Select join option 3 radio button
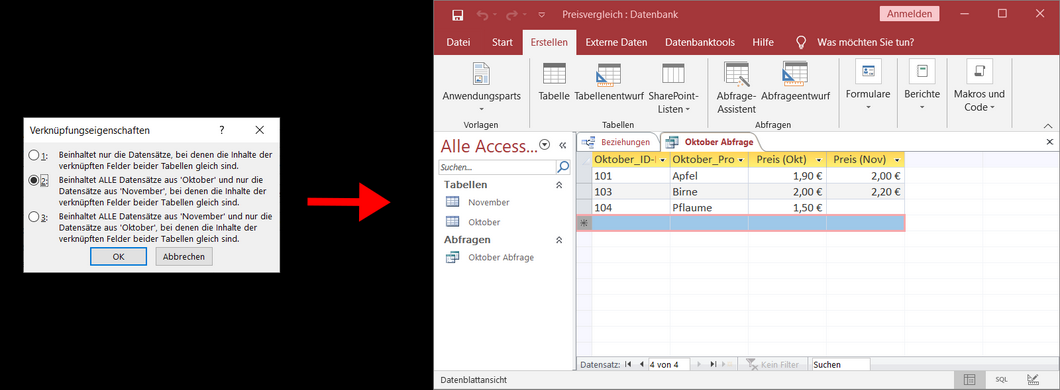 (34, 217)
